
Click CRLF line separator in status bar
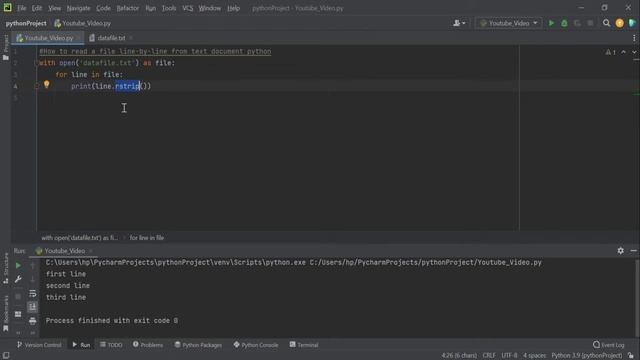(x=489, y=356)
